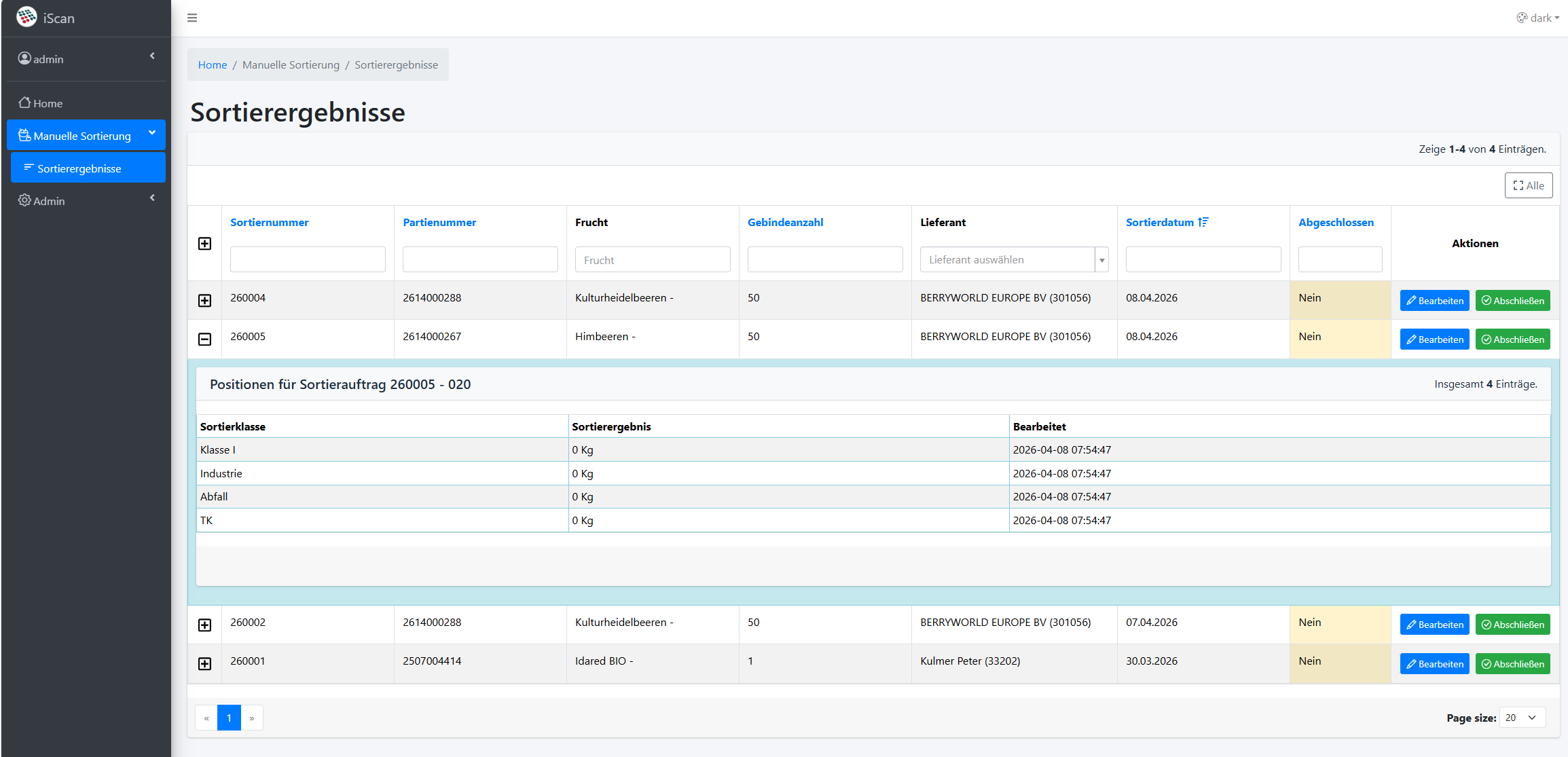Image resolution: width=1568 pixels, height=757 pixels.
Task: Click the Home breadcrumb link
Action: click(213, 64)
